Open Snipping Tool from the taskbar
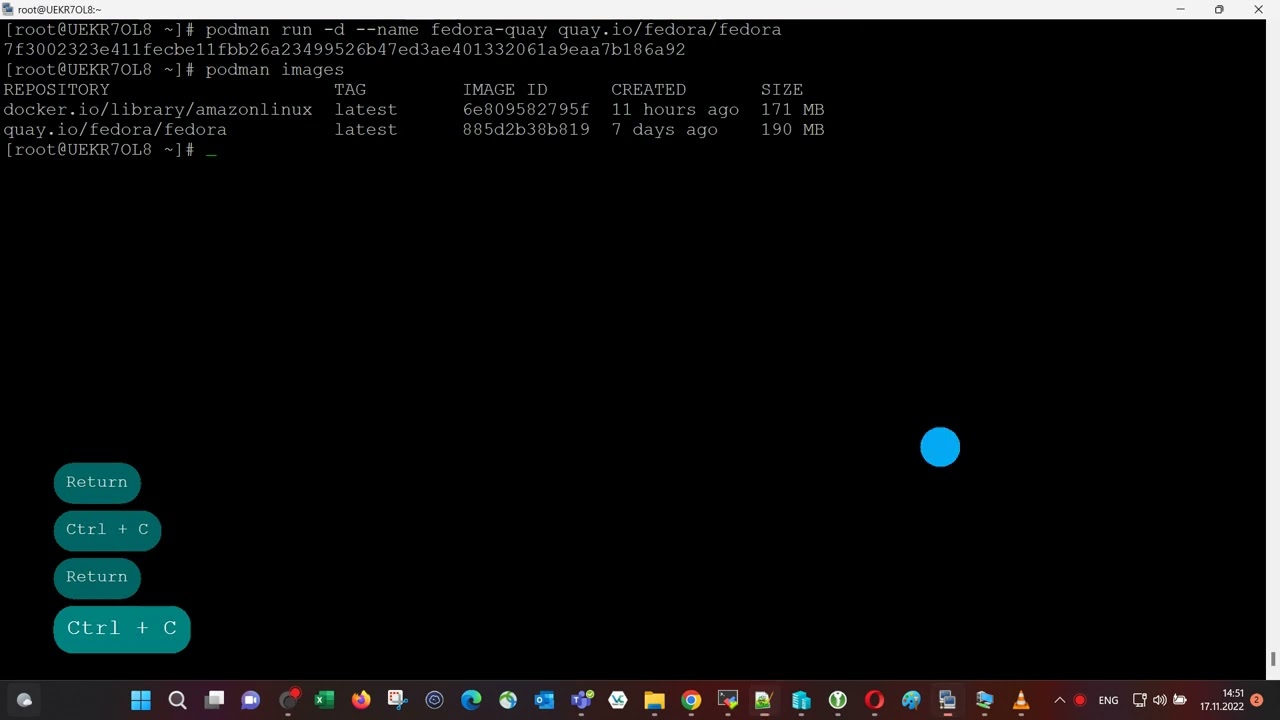 pyautogui.click(x=397, y=700)
